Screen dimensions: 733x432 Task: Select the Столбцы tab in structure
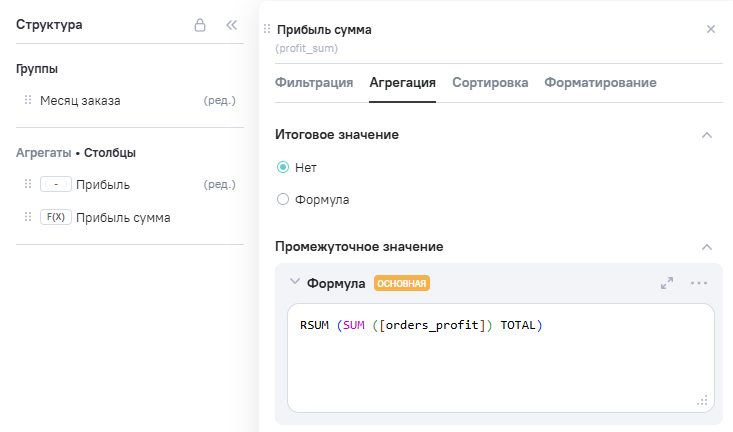(110, 153)
